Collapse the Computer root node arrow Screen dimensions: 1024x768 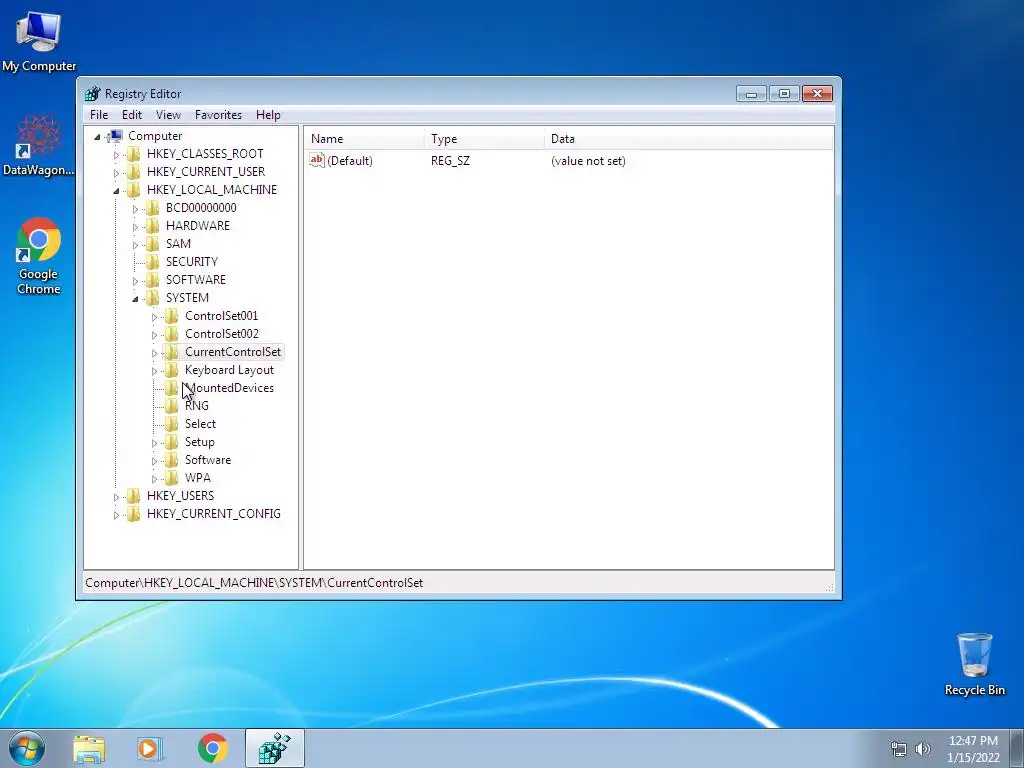97,136
